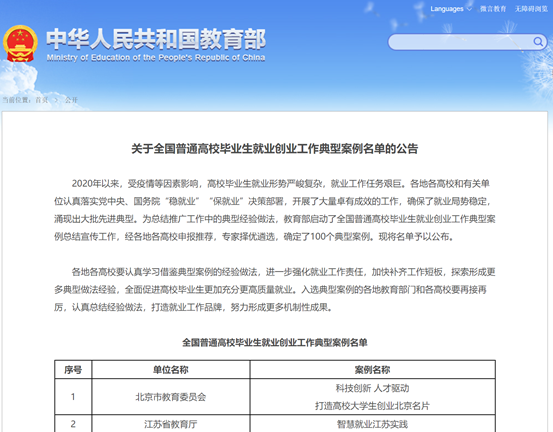Viewport: 553px width, 432px height.
Task: Click the 单位名称 column header
Action: pos(171,370)
